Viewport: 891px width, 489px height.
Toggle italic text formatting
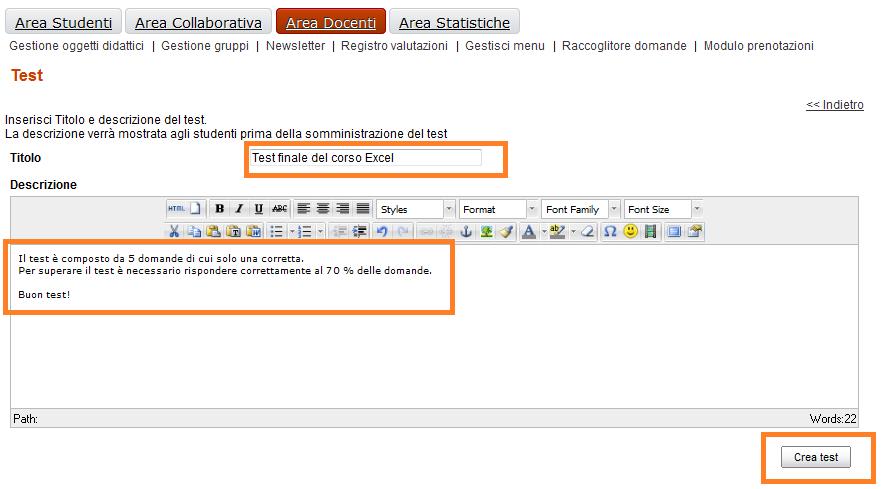pyautogui.click(x=239, y=209)
